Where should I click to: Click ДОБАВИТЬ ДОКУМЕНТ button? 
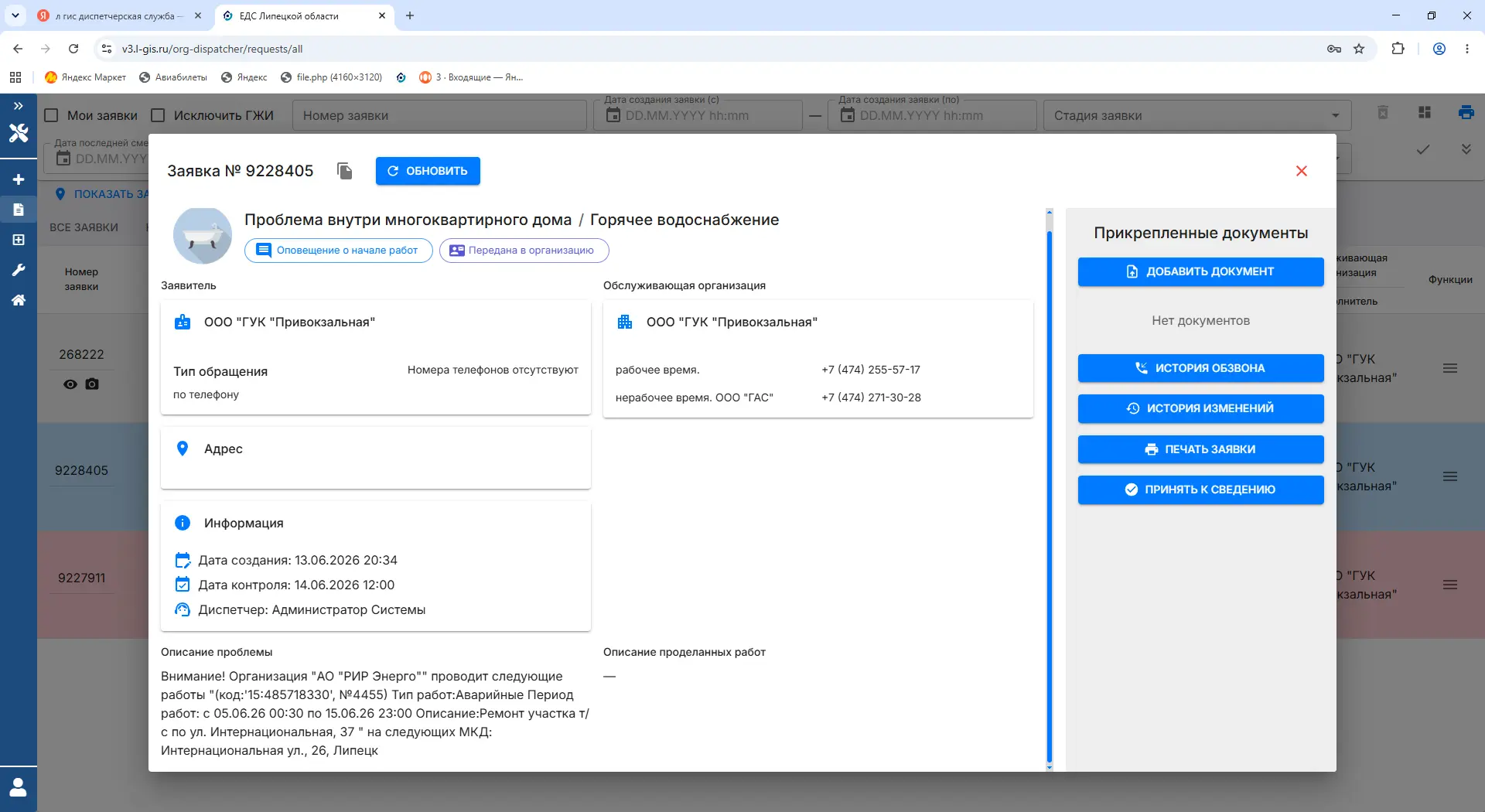tap(1200, 271)
